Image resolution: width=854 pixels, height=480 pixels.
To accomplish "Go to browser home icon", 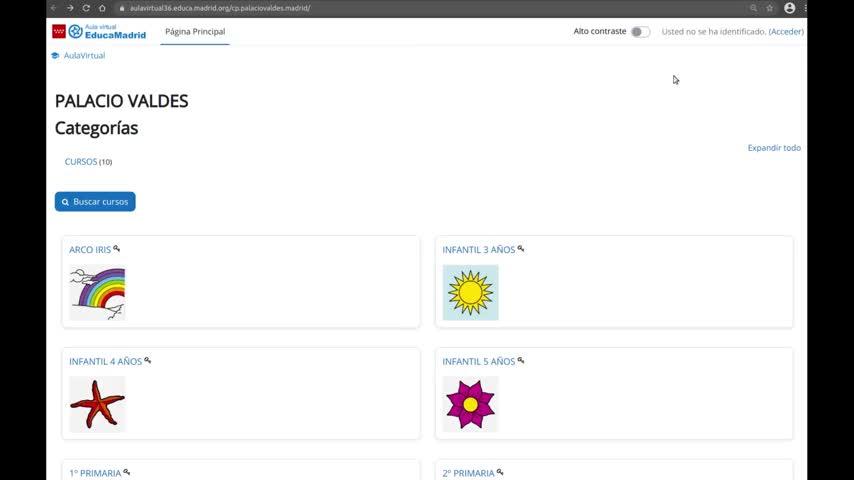I will (x=102, y=8).
